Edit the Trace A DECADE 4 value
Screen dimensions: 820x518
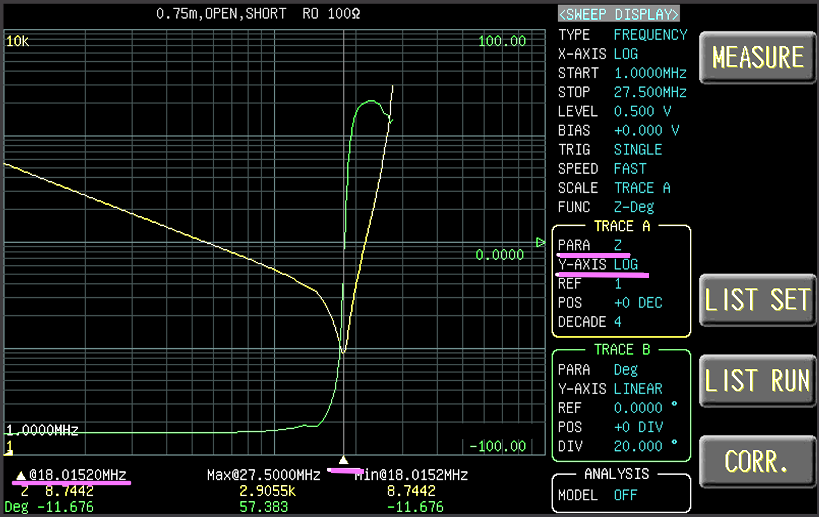pyautogui.click(x=618, y=322)
